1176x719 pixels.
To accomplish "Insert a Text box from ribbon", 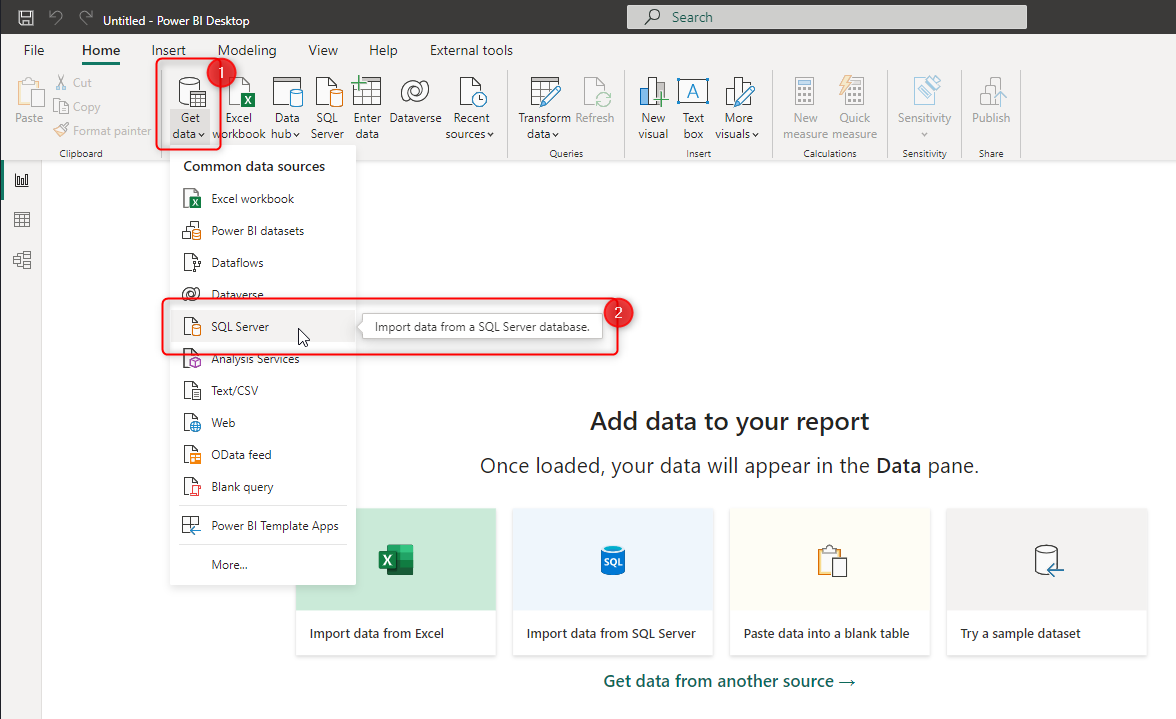I will click(x=693, y=108).
